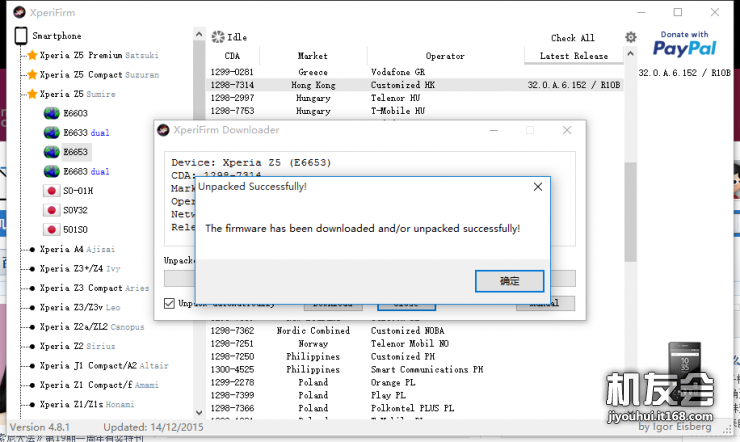Click the device tree scroll up arrow
This screenshot has height=442, width=740.
199,34
